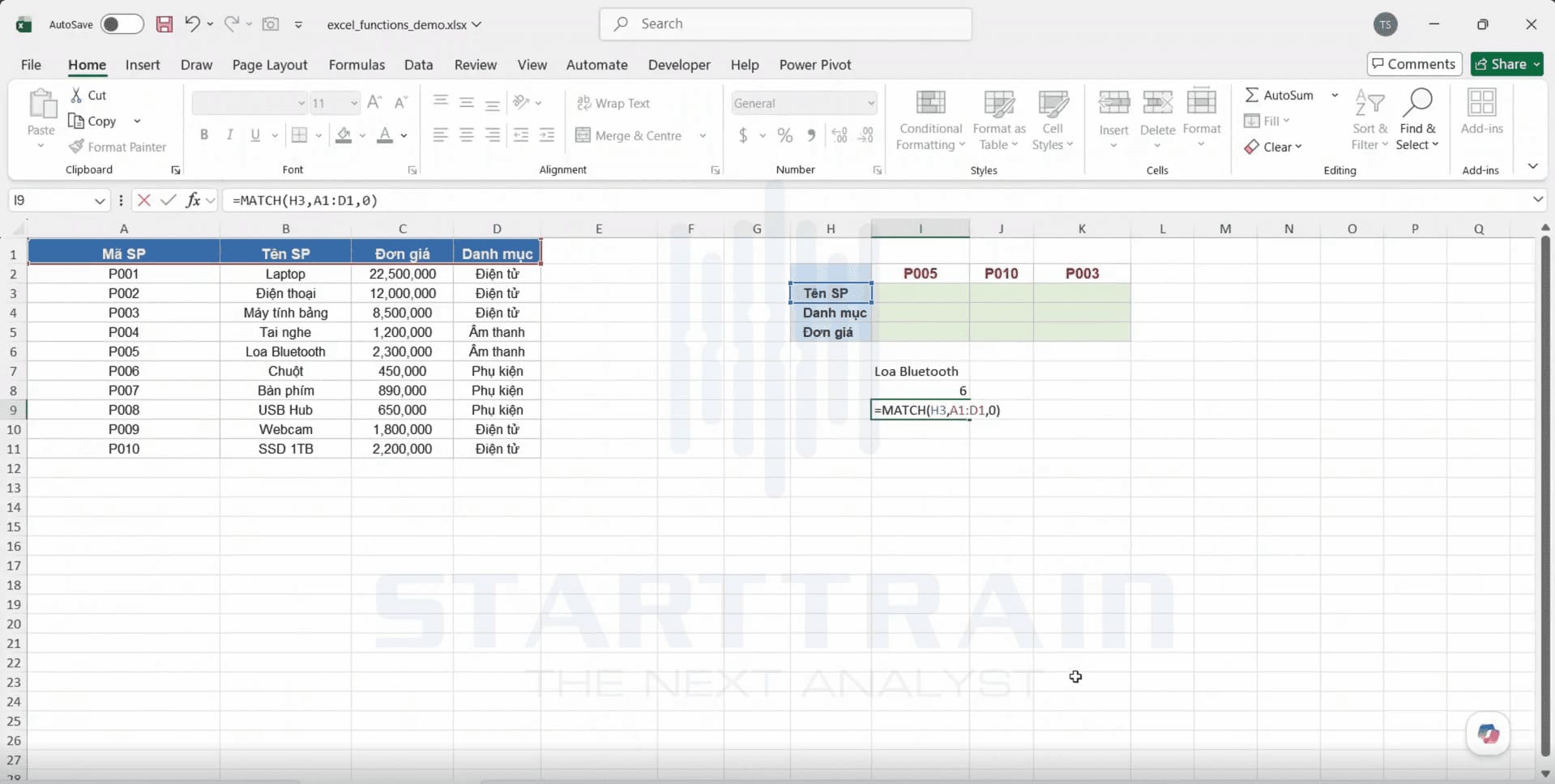This screenshot has width=1555, height=784.
Task: Expand the formula bar chevron
Action: coord(1537,199)
